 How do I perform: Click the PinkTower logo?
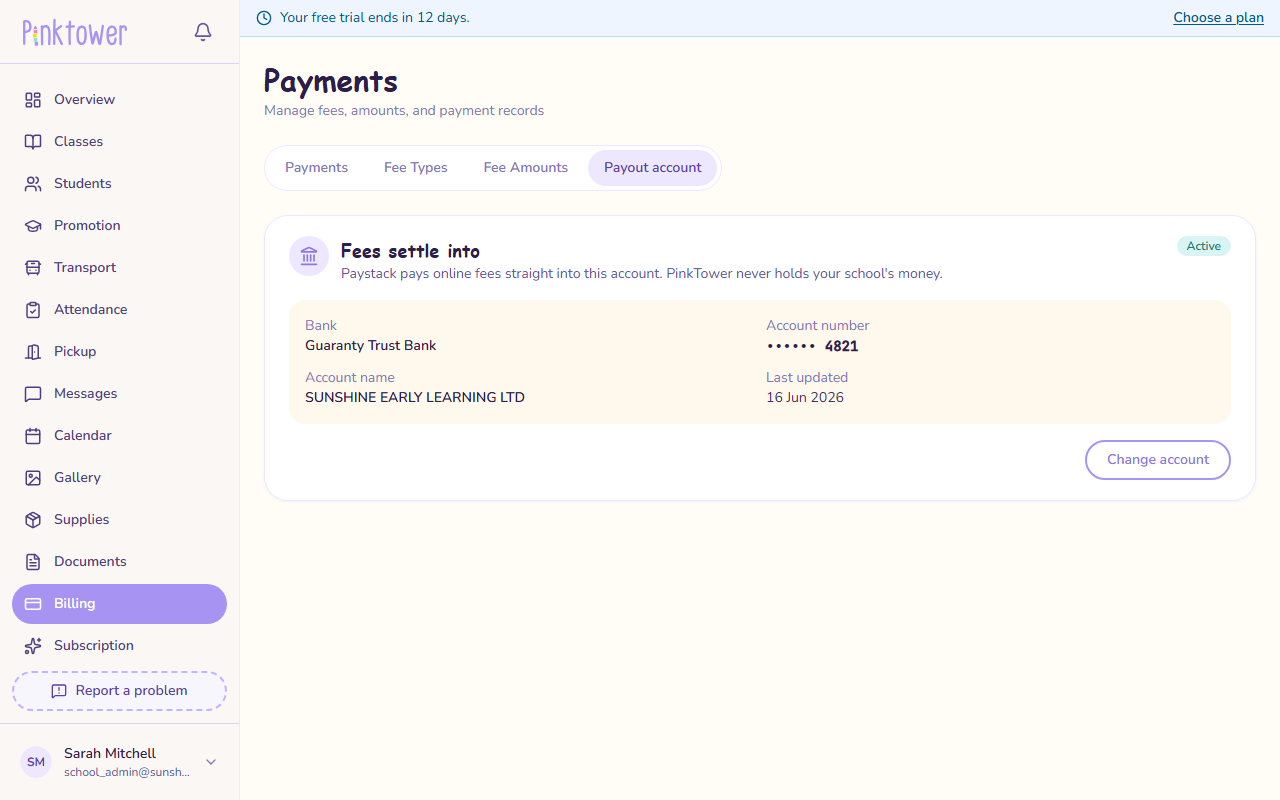tap(75, 33)
